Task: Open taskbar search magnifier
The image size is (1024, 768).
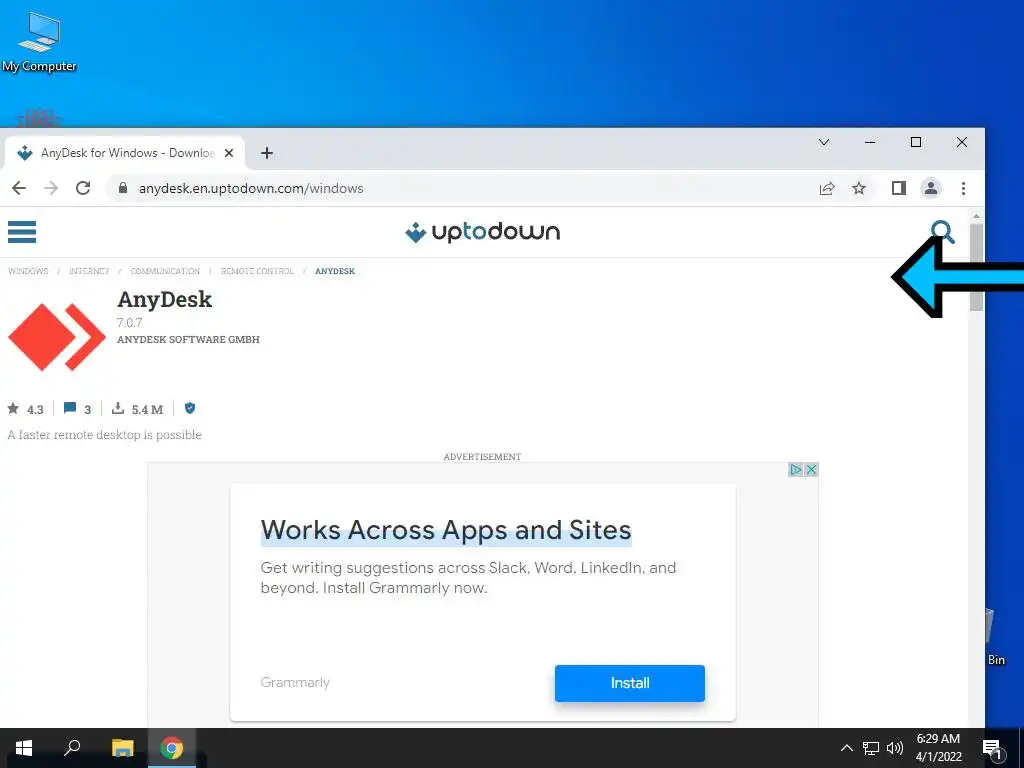Action: tap(72, 747)
